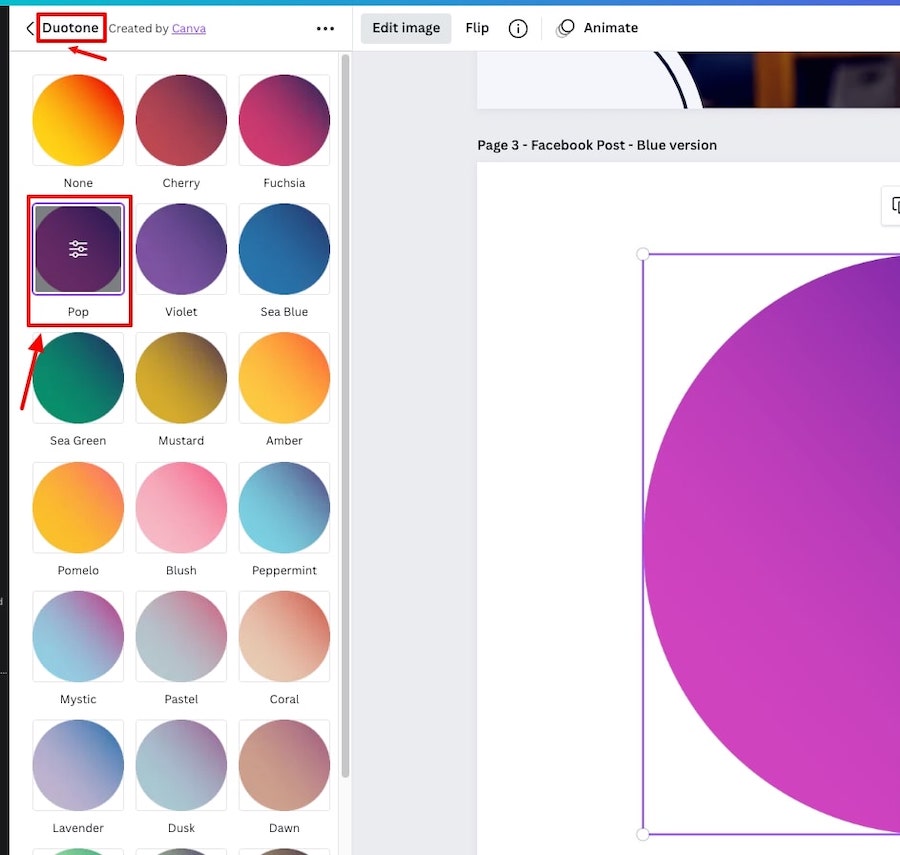Click the Edit image button

click(x=406, y=28)
